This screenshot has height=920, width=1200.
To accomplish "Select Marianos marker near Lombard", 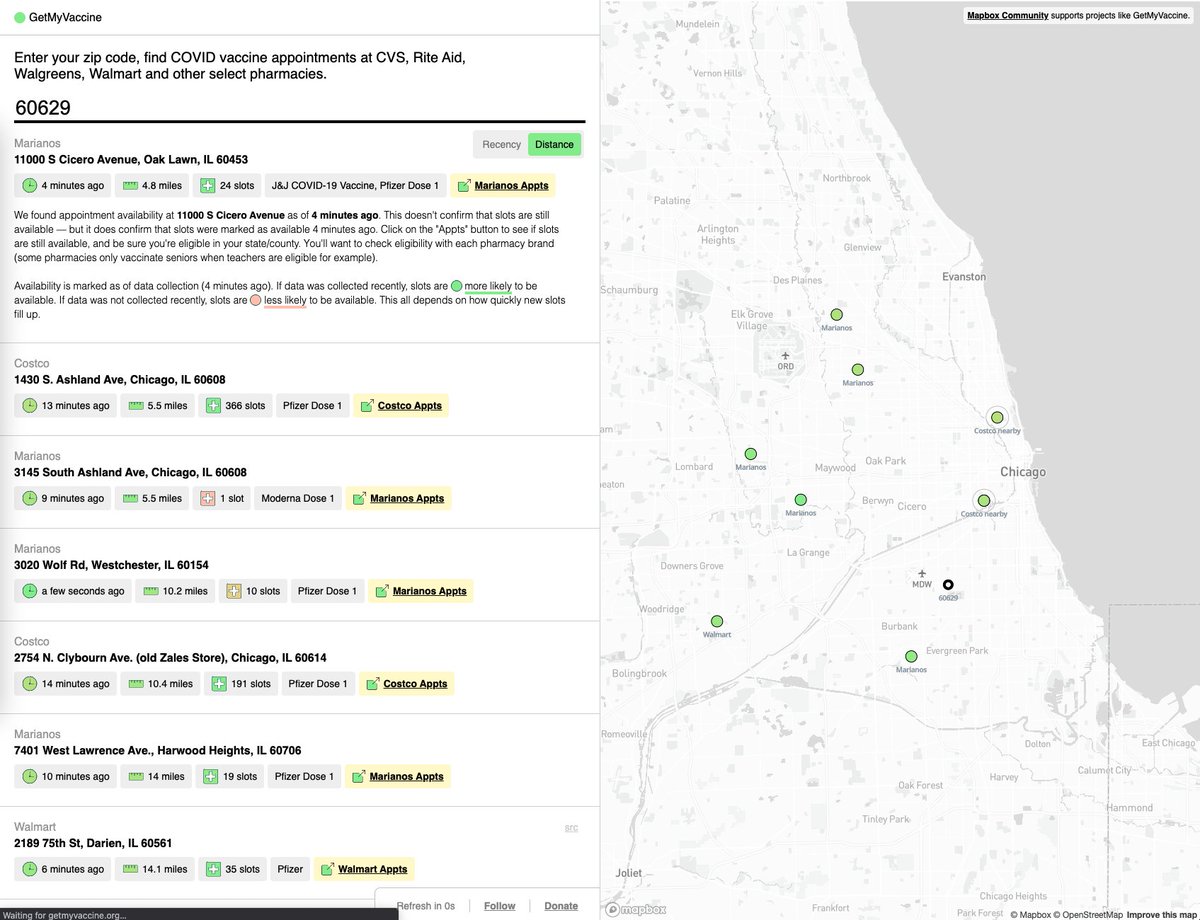I will point(750,453).
